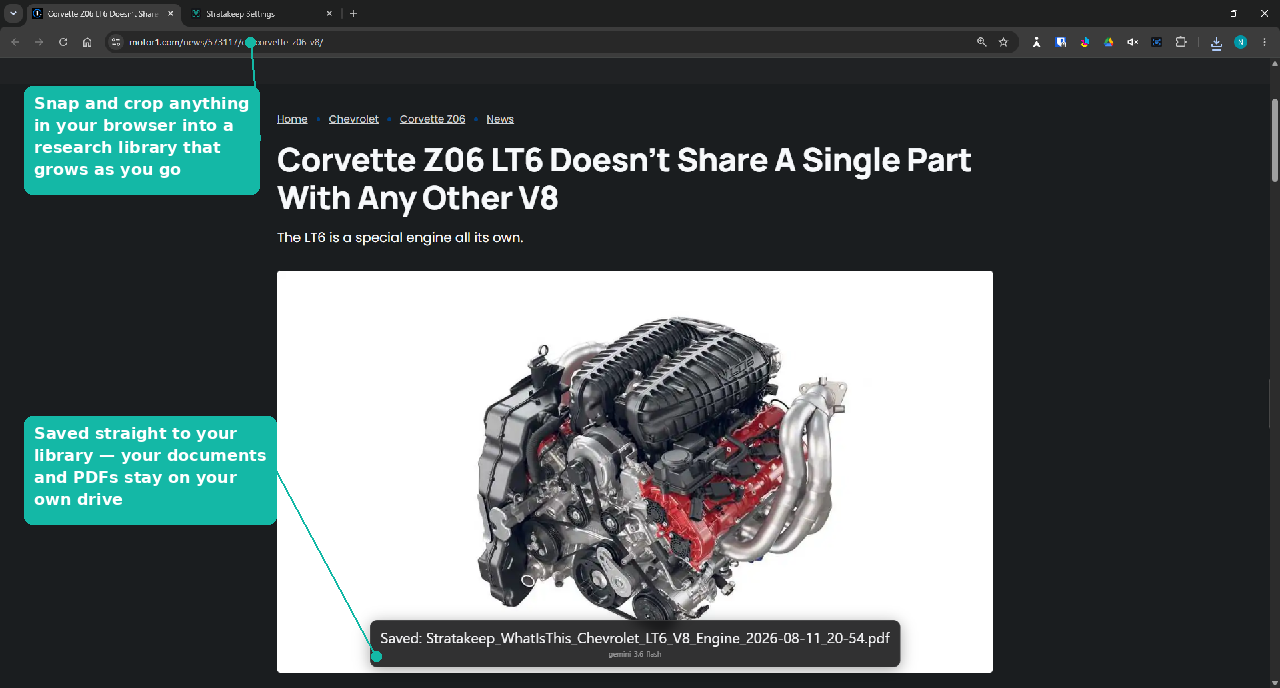Click the Corvette Z06 LT6 article headline
This screenshot has width=1280, height=688.
click(x=624, y=179)
